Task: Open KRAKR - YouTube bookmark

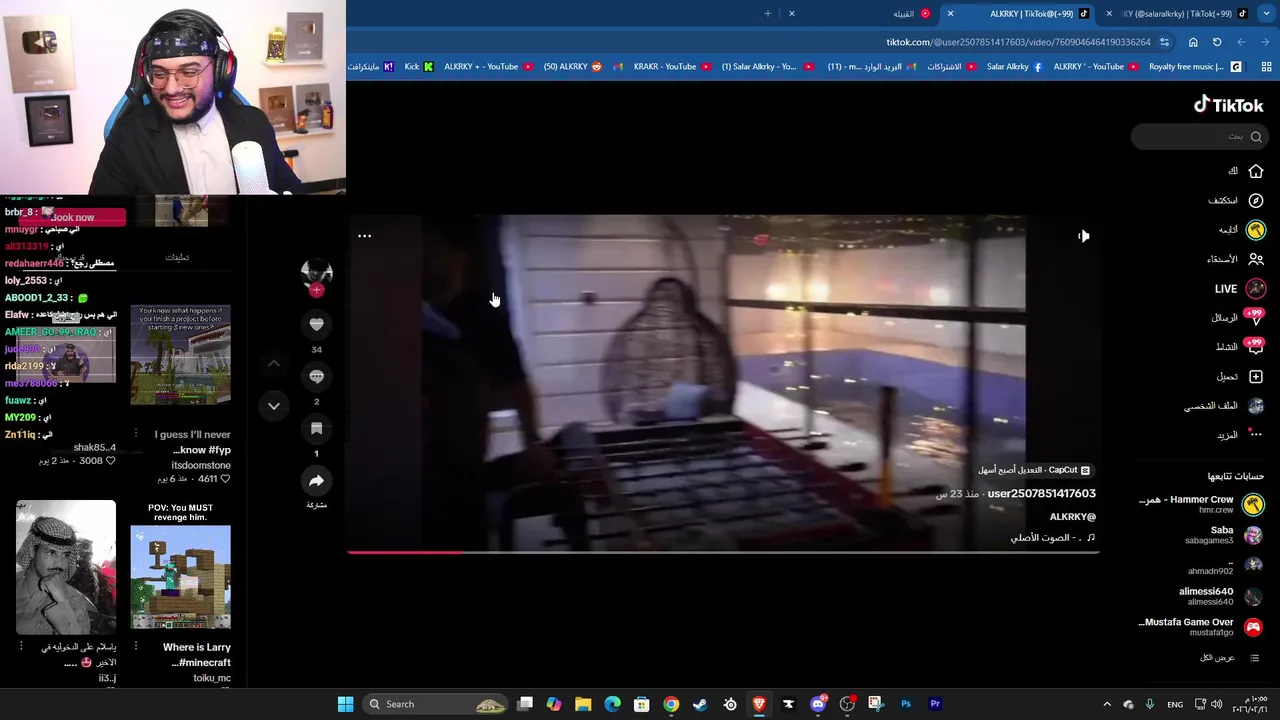Action: [x=672, y=67]
